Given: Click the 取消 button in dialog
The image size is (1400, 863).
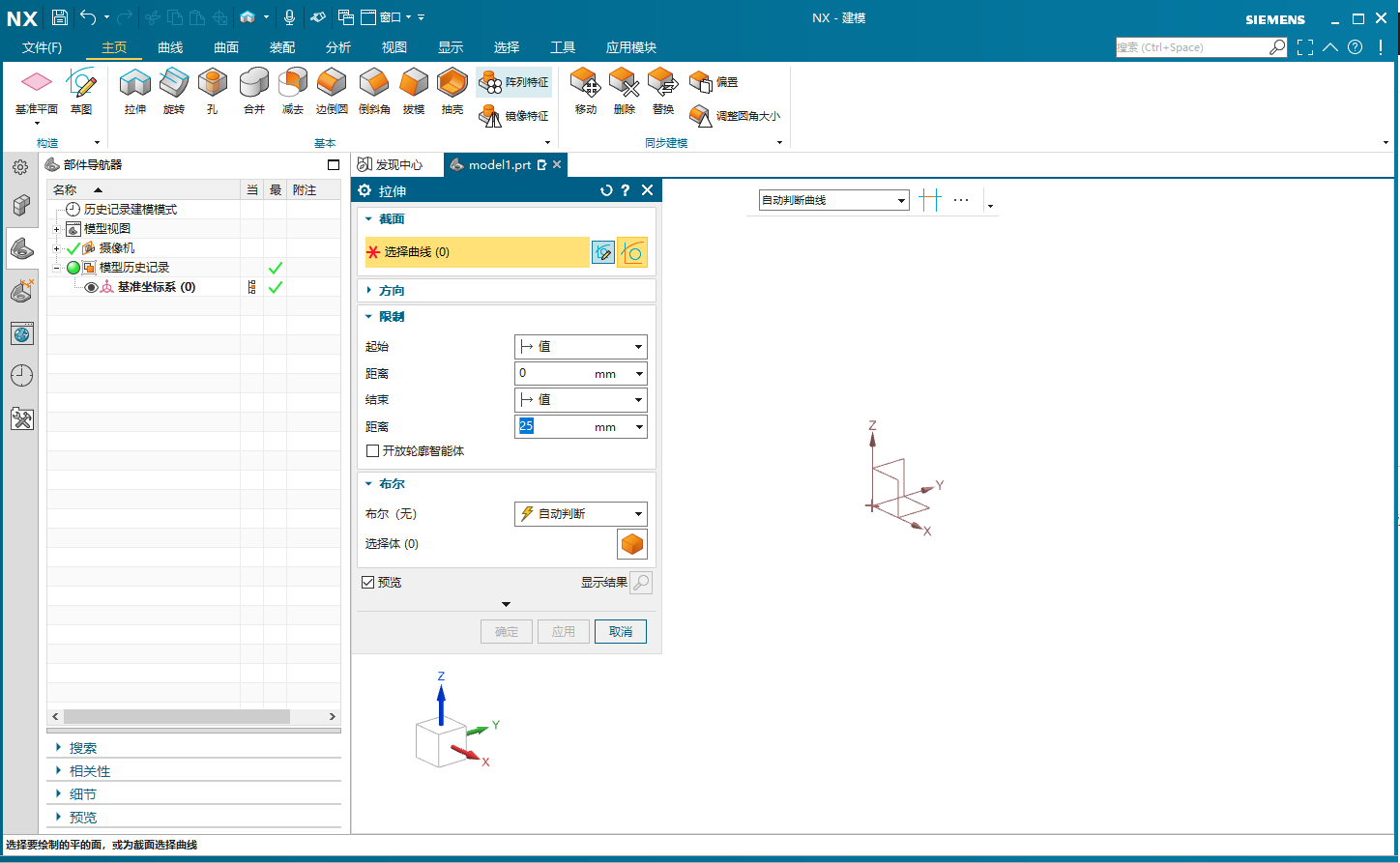Looking at the screenshot, I should click(x=620, y=632).
